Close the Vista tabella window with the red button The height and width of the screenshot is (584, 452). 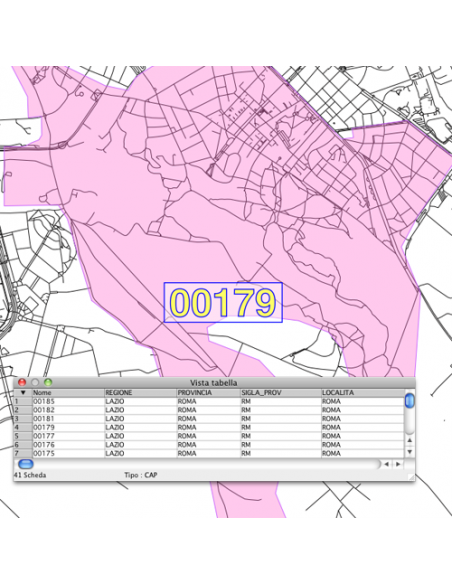(x=22, y=383)
